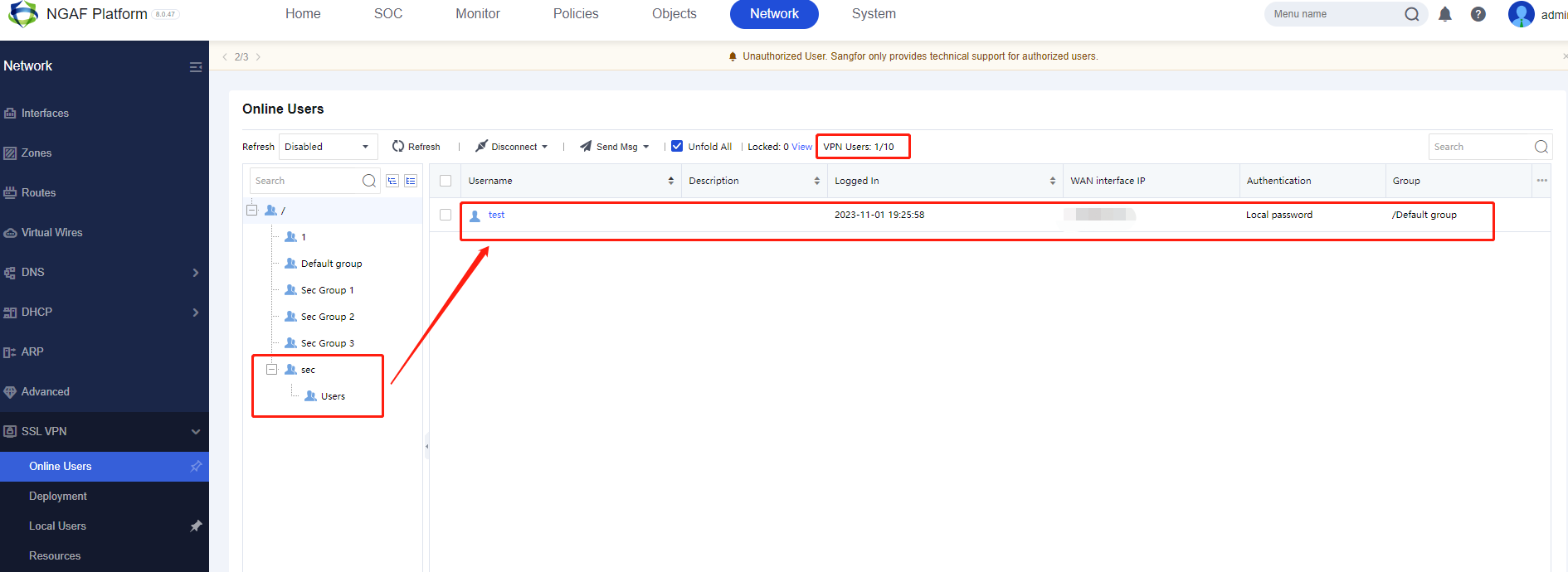Select the checkbox for user test
The height and width of the screenshot is (572, 1568).
pos(446,215)
